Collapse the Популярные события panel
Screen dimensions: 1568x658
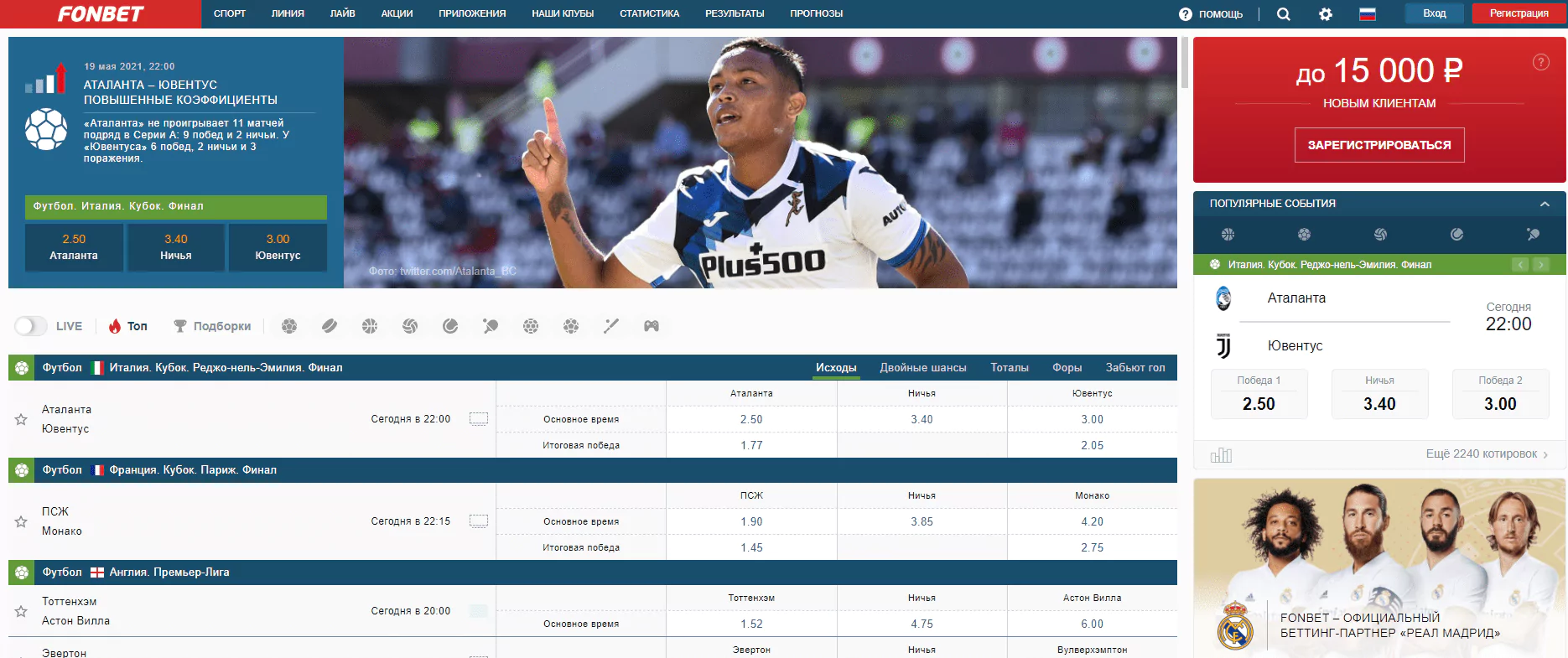(x=1545, y=204)
